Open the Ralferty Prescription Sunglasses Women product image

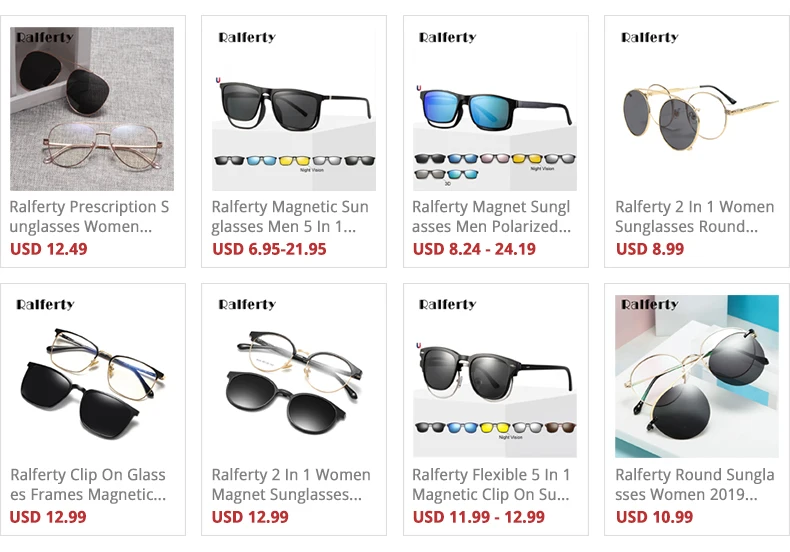coord(92,109)
